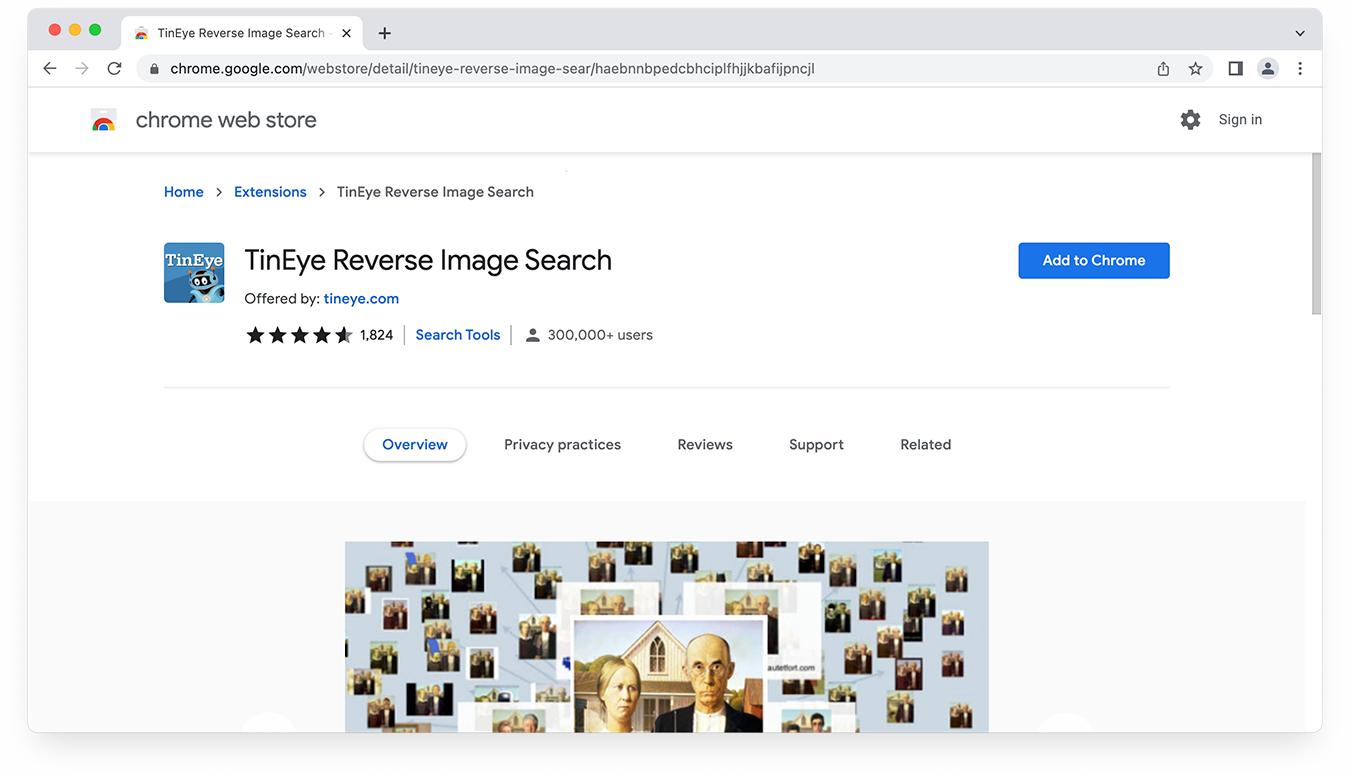Open the Chrome profile avatar icon

pyautogui.click(x=1268, y=68)
